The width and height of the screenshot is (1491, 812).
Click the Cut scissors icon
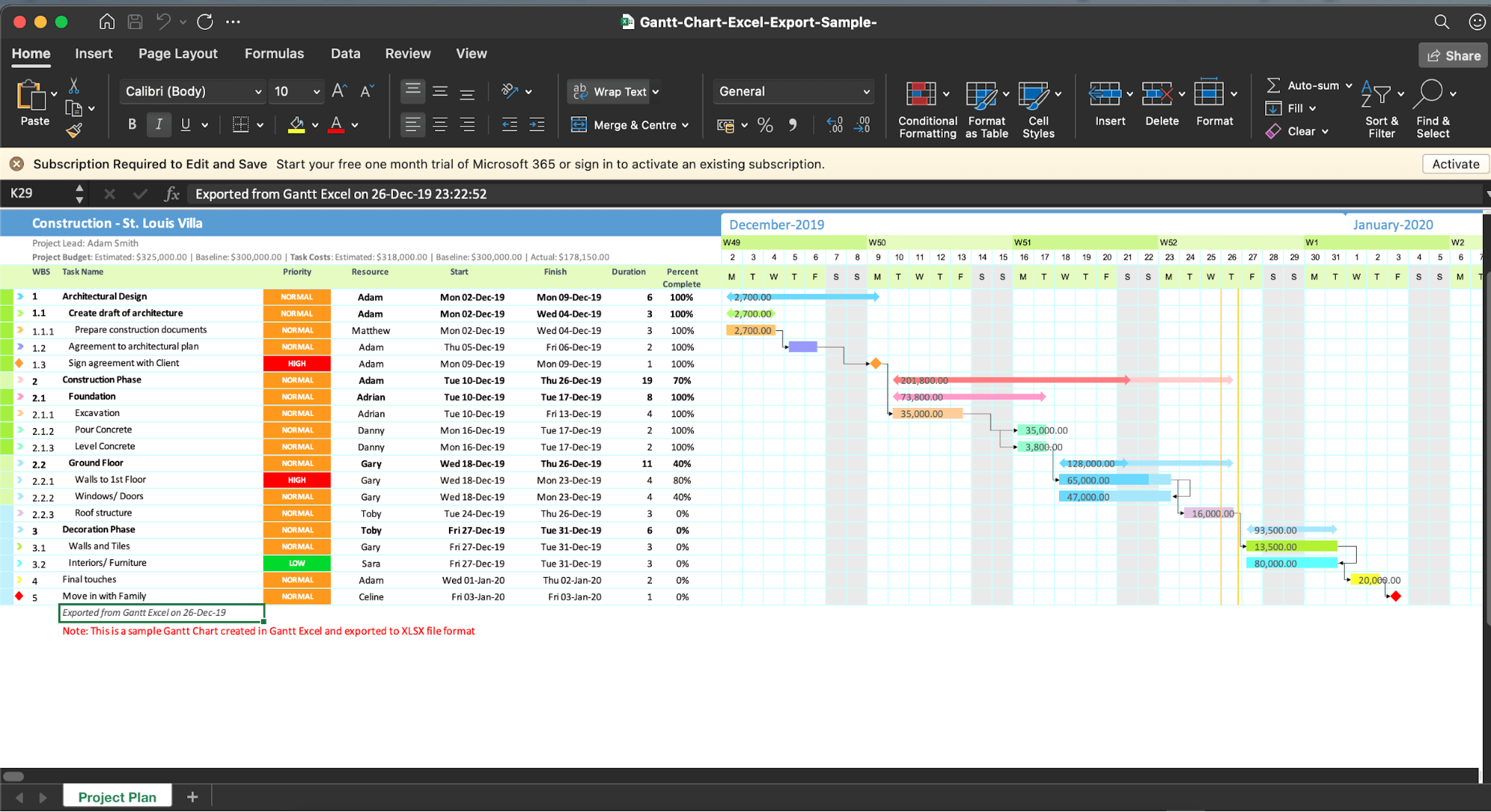pyautogui.click(x=73, y=86)
